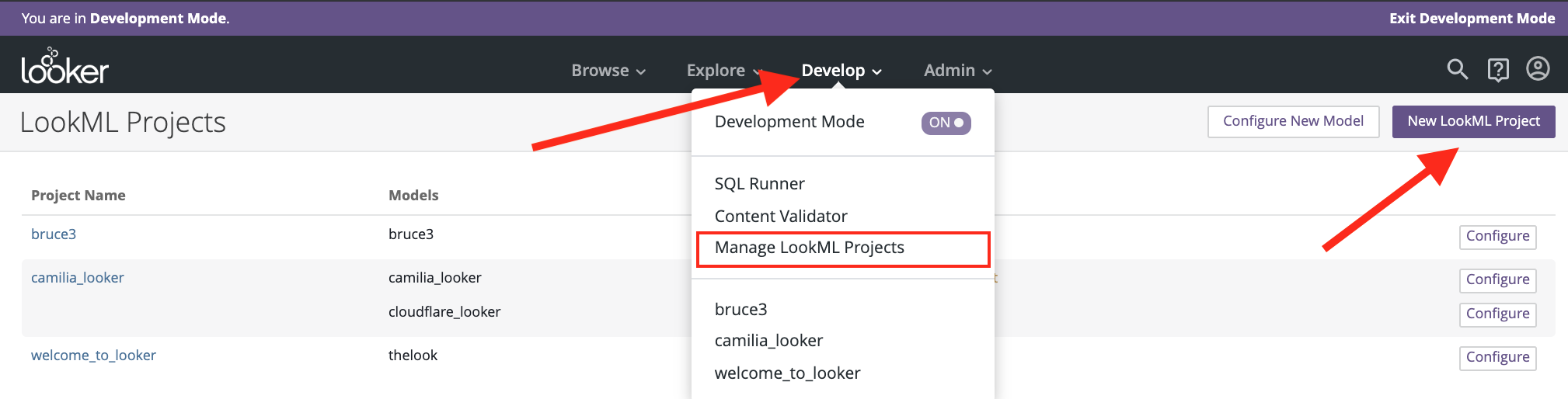Select SQL Runner from Develop menu
Viewport: 1568px width, 399px height.
[759, 184]
